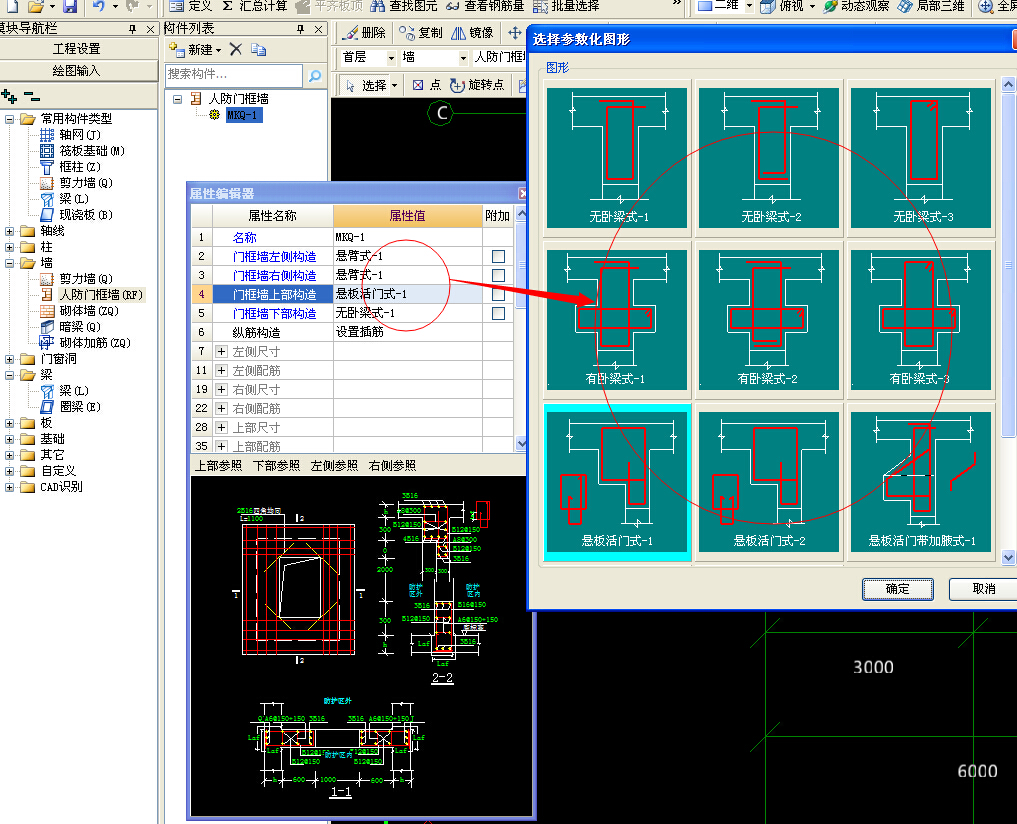Click the delete X icon in 构件列表
The height and width of the screenshot is (824, 1017).
pyautogui.click(x=235, y=49)
